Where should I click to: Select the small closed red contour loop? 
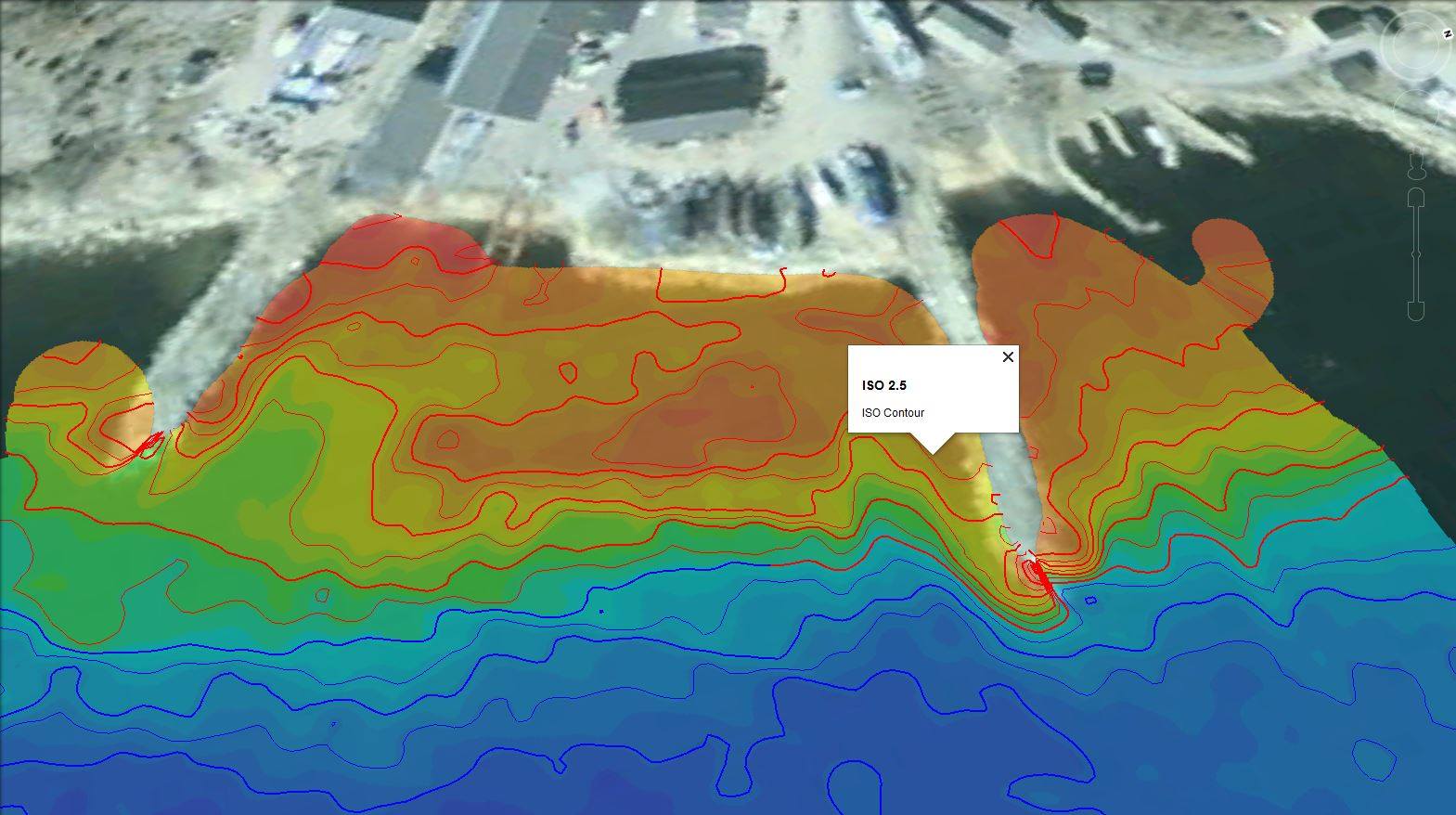tap(568, 373)
